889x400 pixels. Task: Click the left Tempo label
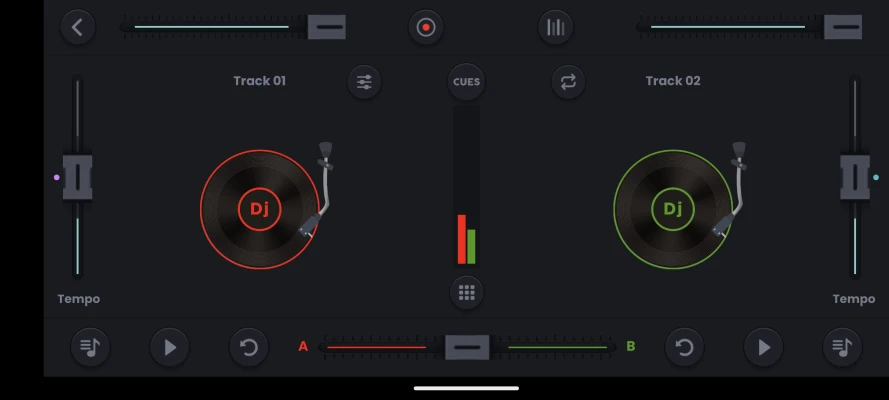click(79, 299)
